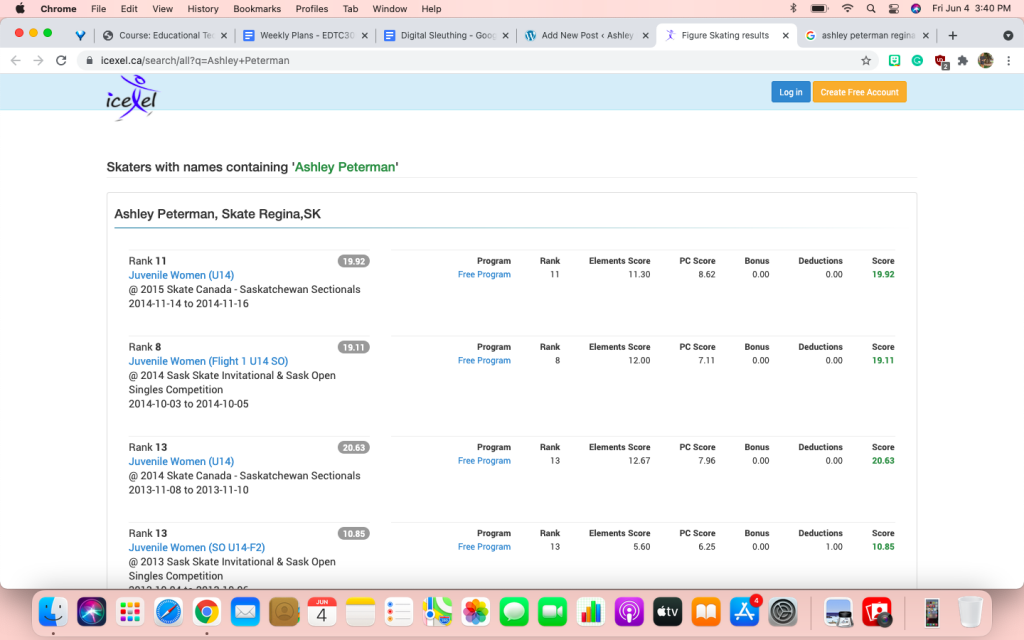1024x640 pixels.
Task: Switch to the Weekly Plans tab
Action: (306, 35)
